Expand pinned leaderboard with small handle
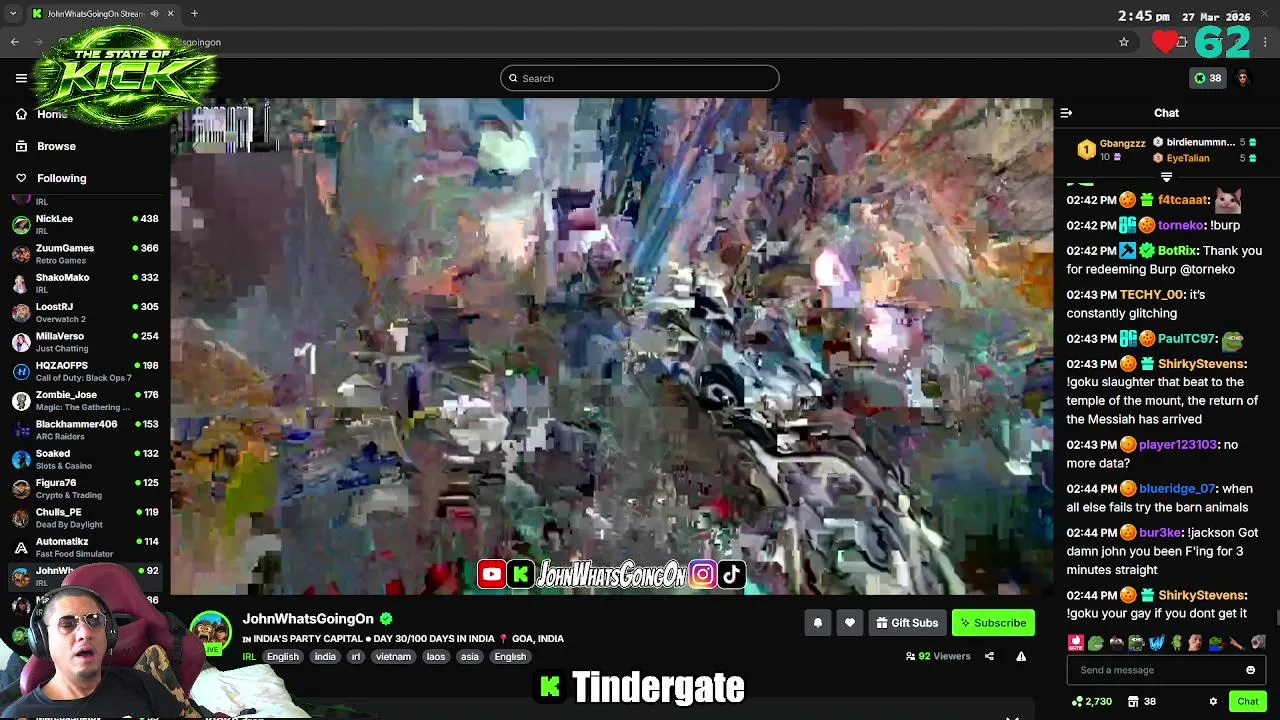 pos(1166,177)
